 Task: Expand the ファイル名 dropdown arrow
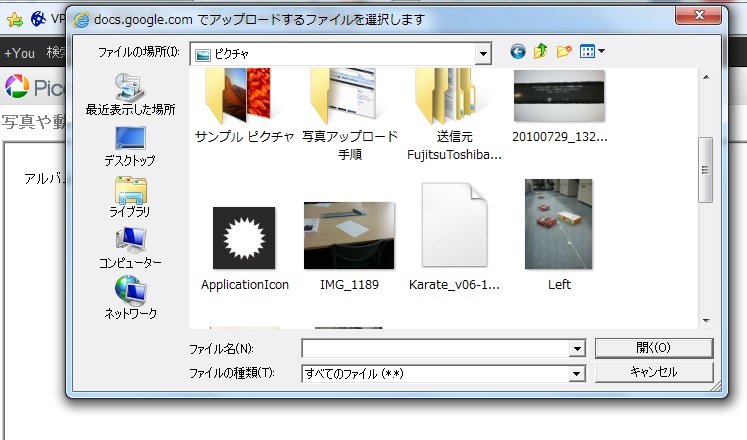576,348
